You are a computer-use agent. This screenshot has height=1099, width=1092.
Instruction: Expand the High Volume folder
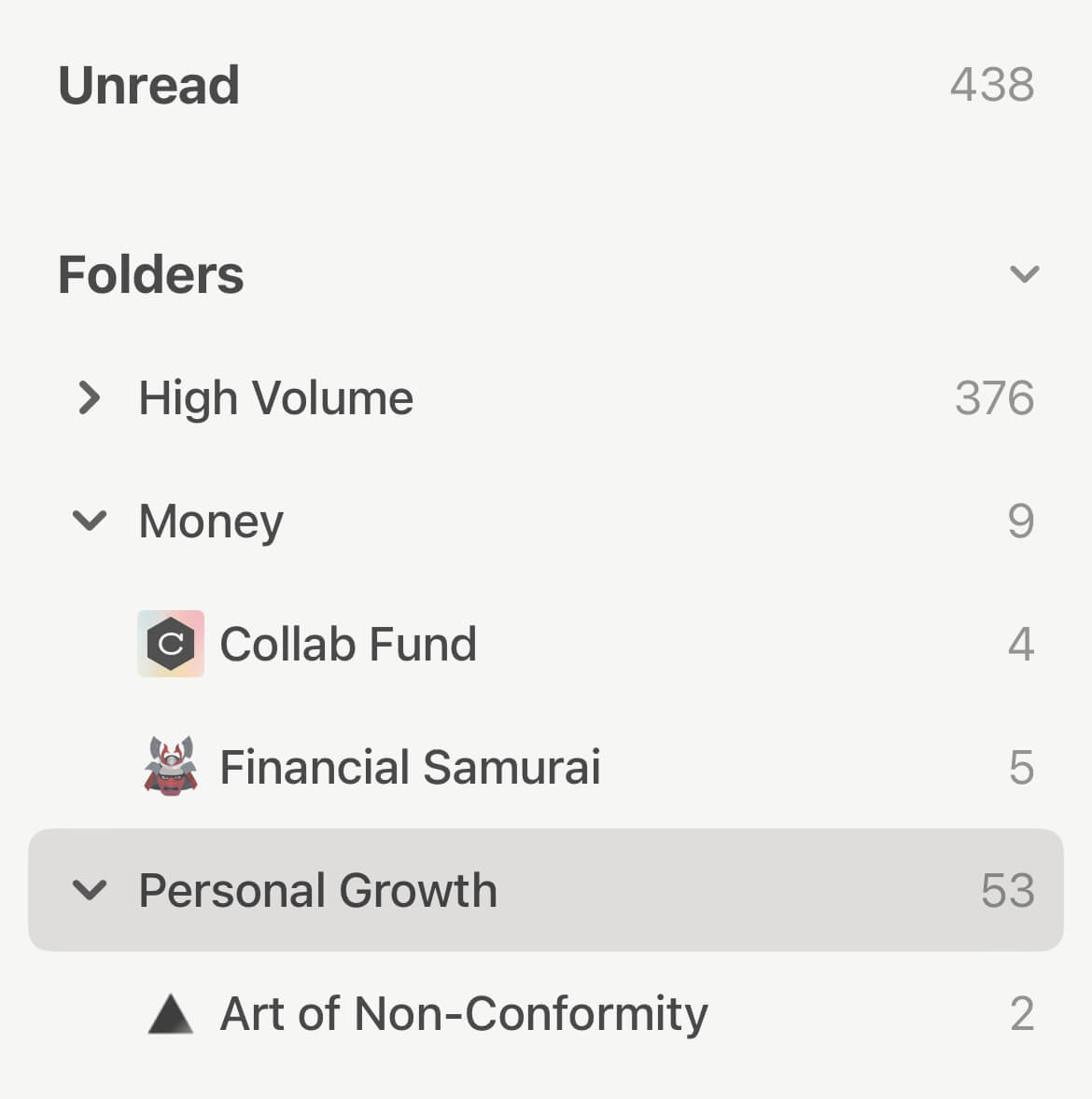[x=90, y=397]
